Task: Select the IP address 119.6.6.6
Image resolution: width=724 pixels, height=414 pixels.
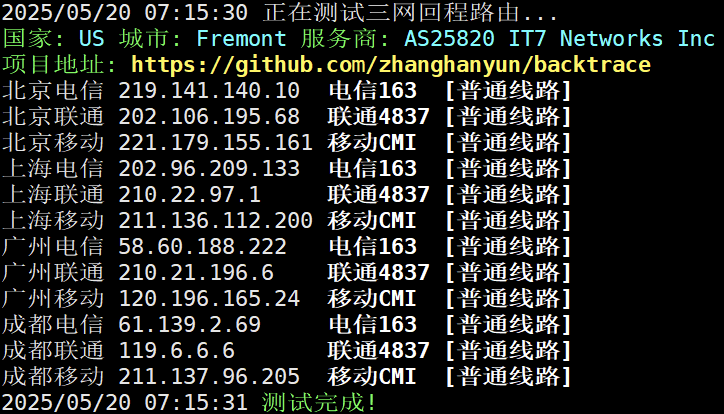Action: pos(177,351)
